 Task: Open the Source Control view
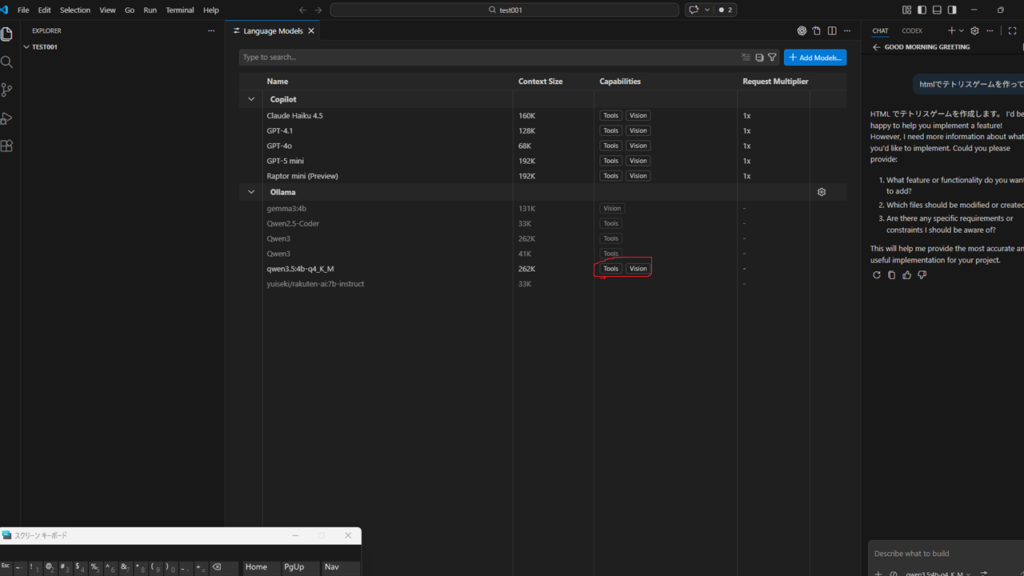click(x=7, y=90)
